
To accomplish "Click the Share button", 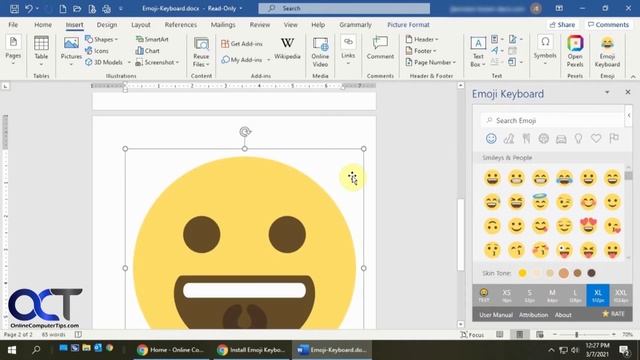I will pyautogui.click(x=562, y=24).
